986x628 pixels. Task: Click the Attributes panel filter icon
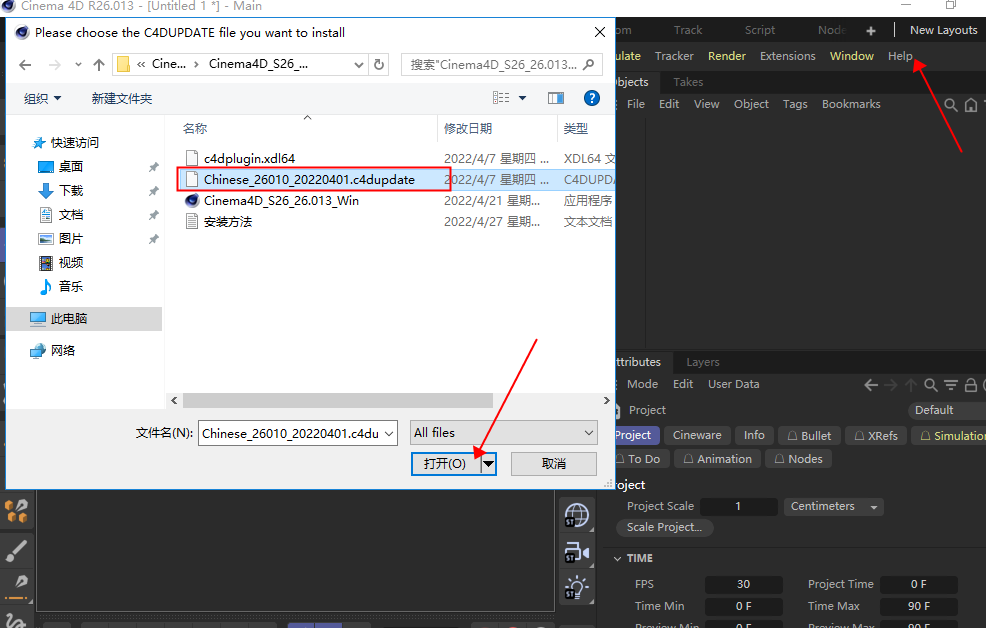(x=951, y=385)
